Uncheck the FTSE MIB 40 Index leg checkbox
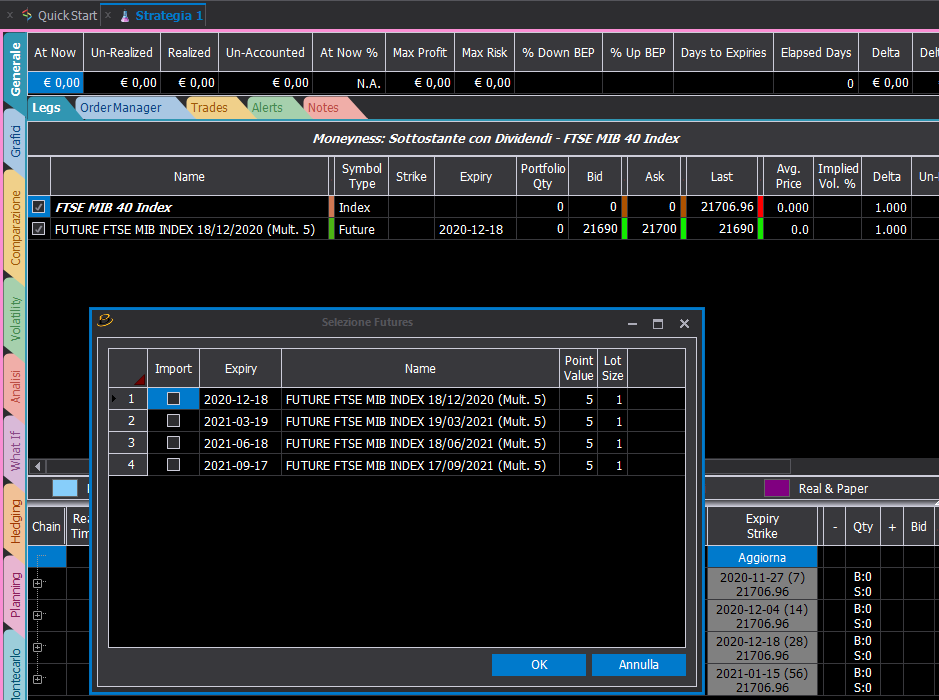Viewport: 939px width, 700px height. click(39, 207)
